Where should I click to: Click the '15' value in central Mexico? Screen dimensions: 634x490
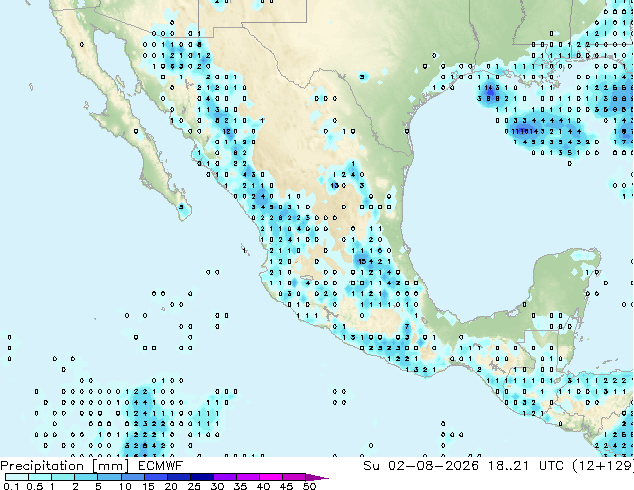[x=362, y=261]
